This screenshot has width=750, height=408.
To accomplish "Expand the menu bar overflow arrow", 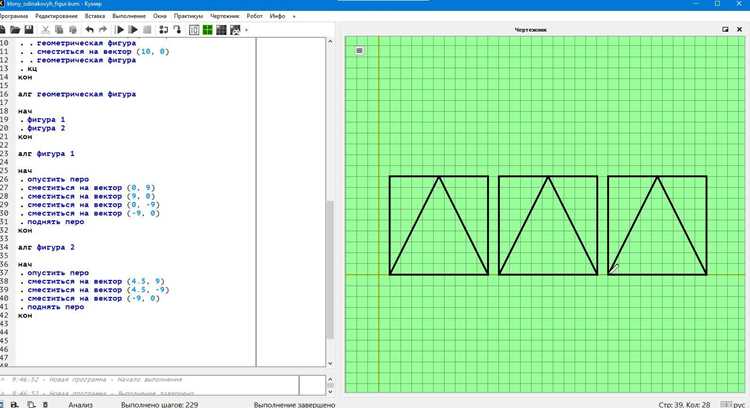I will (294, 16).
